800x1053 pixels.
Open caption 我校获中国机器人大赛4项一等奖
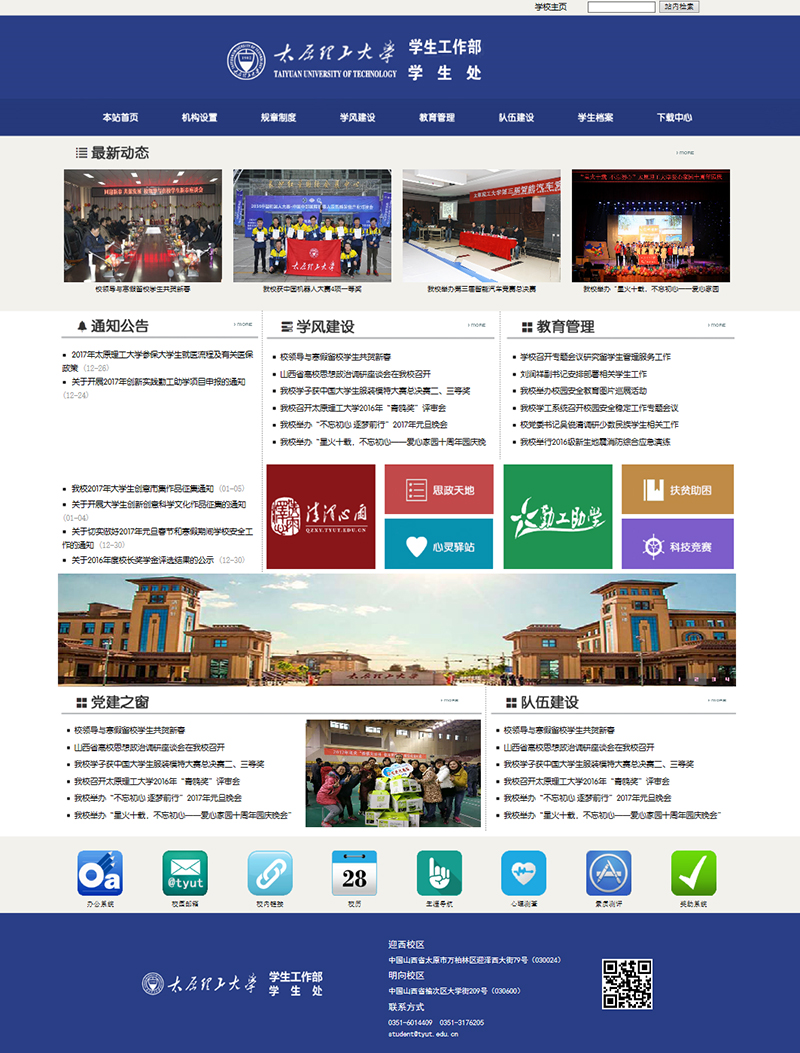coord(312,289)
